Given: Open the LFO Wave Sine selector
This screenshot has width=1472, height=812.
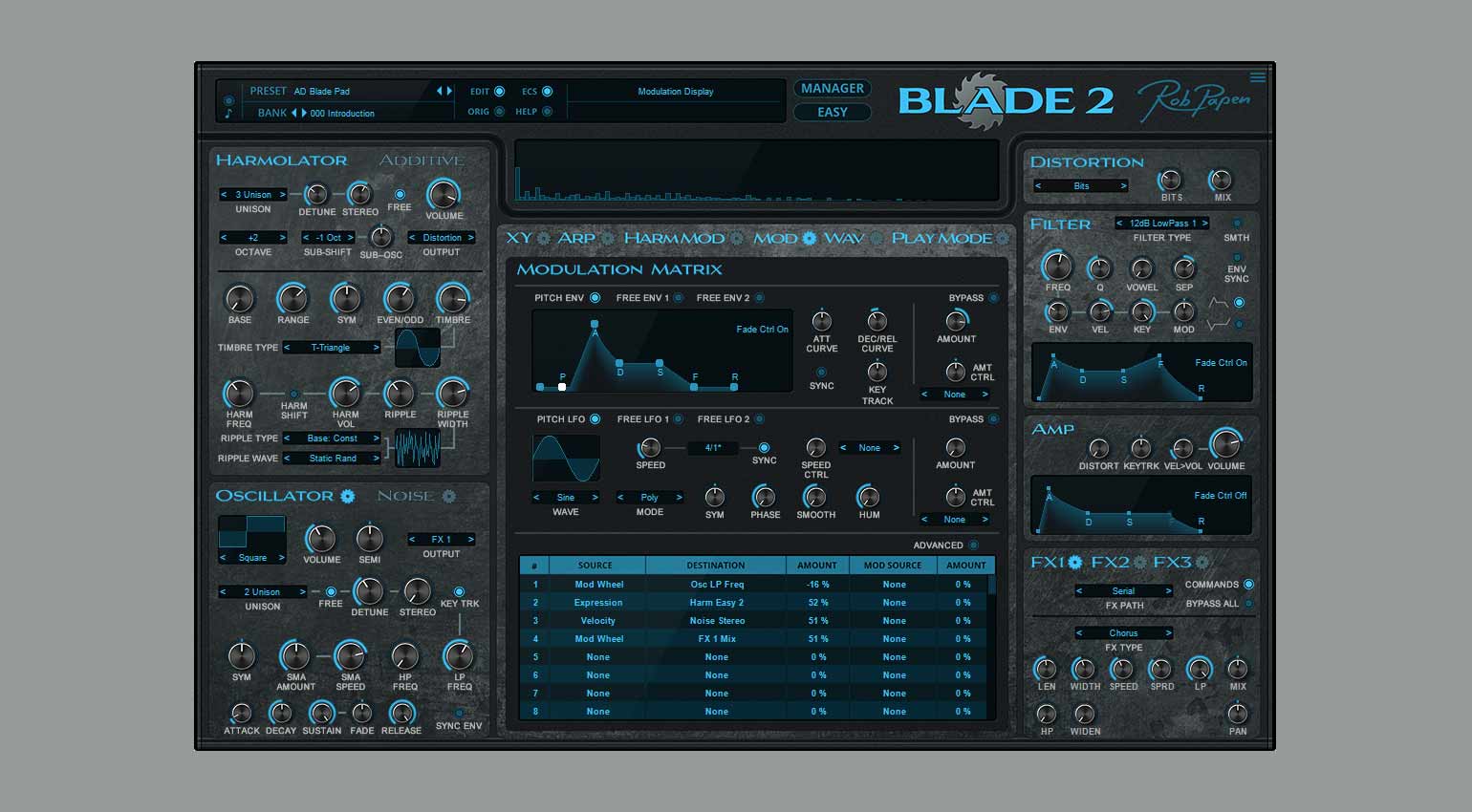Looking at the screenshot, I should pyautogui.click(x=566, y=498).
